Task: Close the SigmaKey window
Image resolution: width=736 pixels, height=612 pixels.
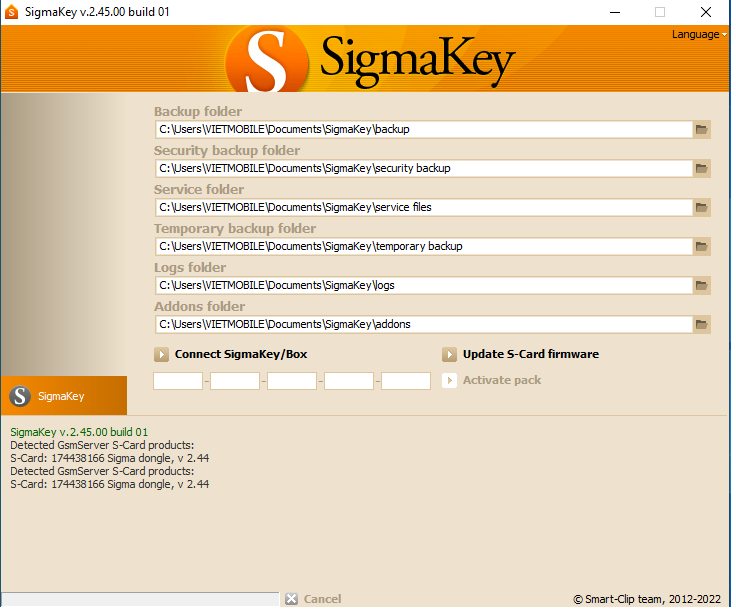Action: (706, 12)
